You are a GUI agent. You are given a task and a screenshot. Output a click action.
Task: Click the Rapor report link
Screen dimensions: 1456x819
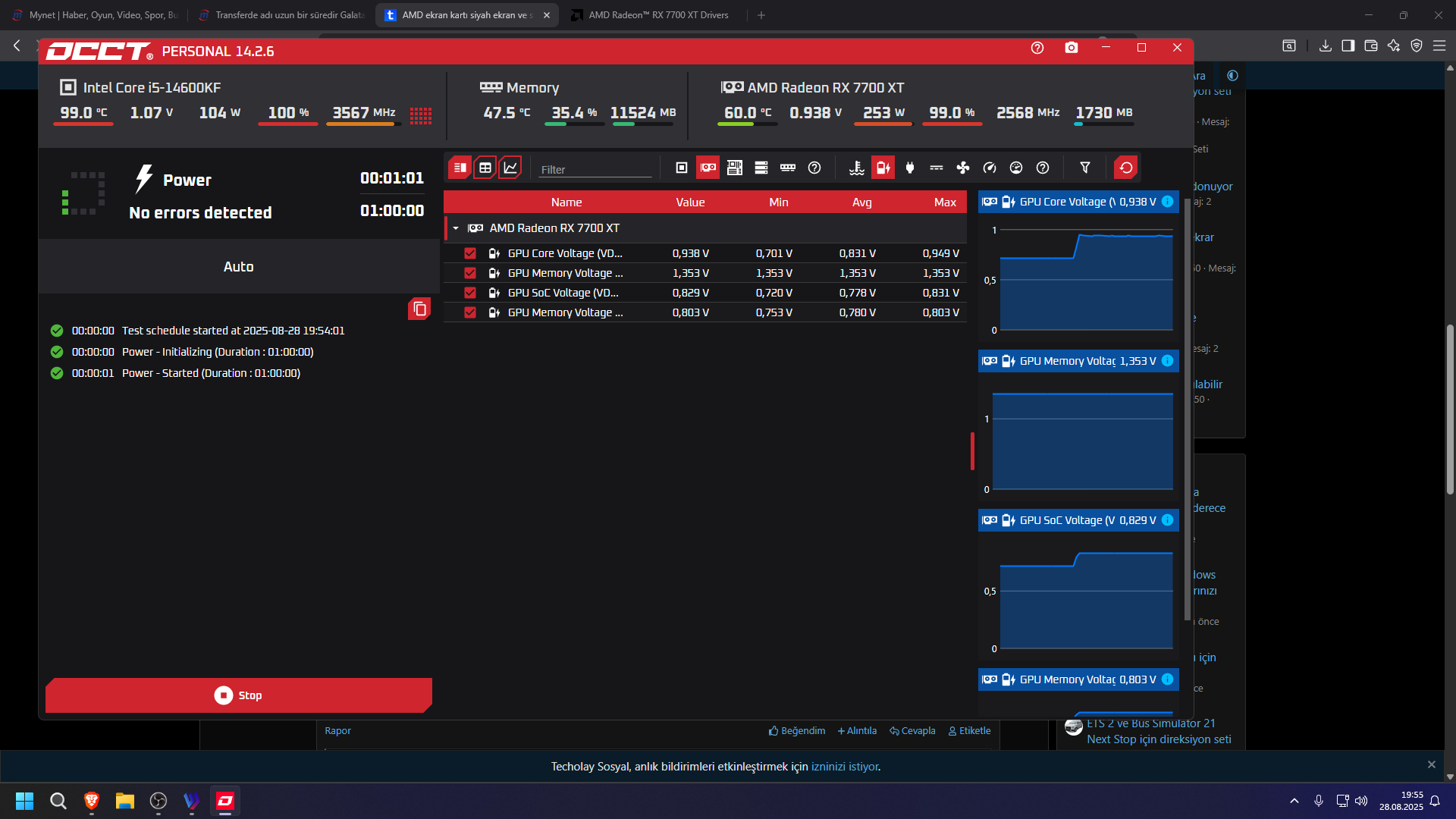[337, 731]
